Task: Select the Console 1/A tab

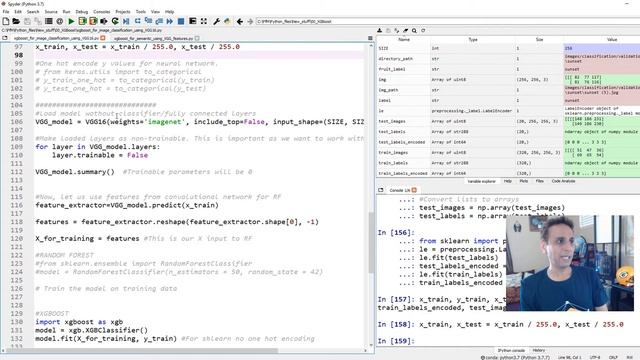Action: 399,190
